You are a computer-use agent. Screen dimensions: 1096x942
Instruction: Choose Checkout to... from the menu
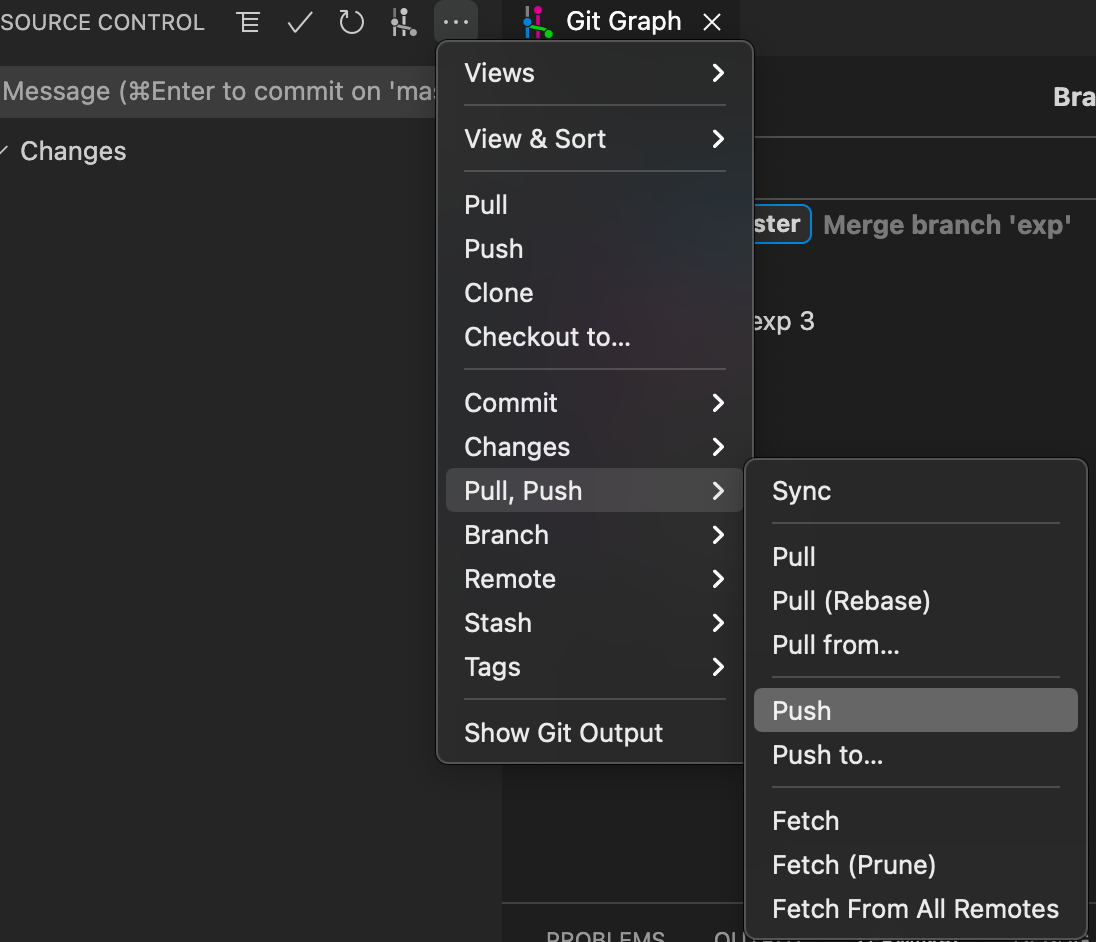(x=594, y=337)
